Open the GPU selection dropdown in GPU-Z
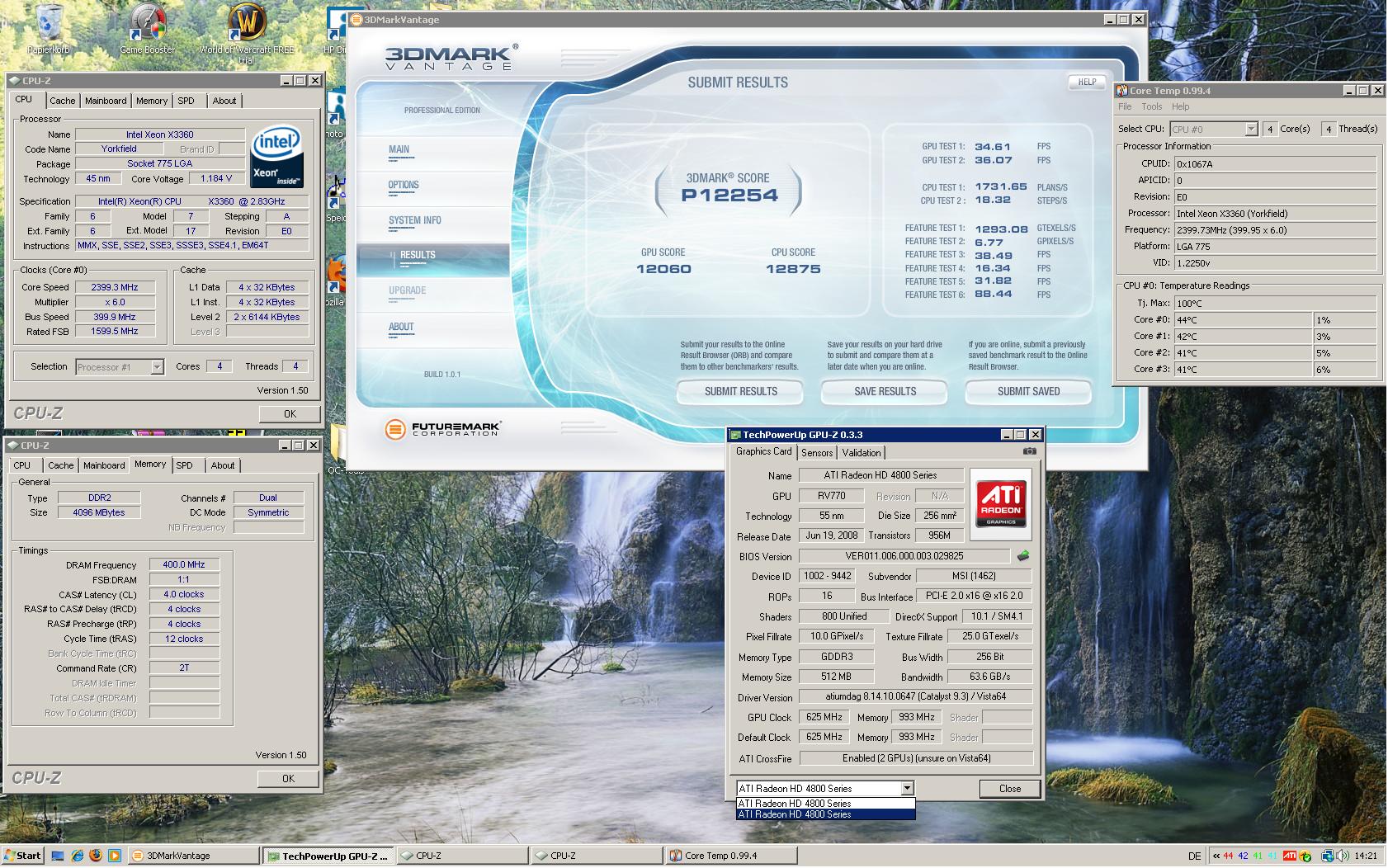The width and height of the screenshot is (1388, 868). [x=907, y=788]
